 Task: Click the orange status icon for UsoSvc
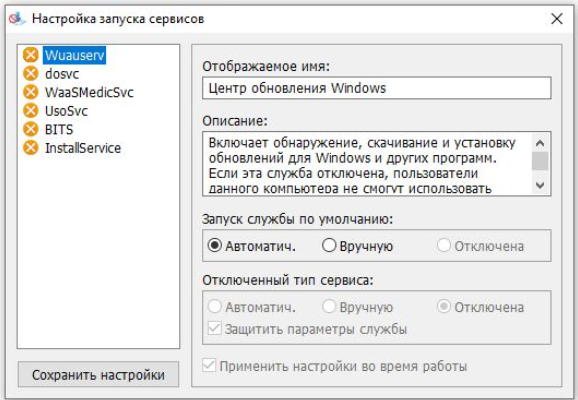[31, 111]
